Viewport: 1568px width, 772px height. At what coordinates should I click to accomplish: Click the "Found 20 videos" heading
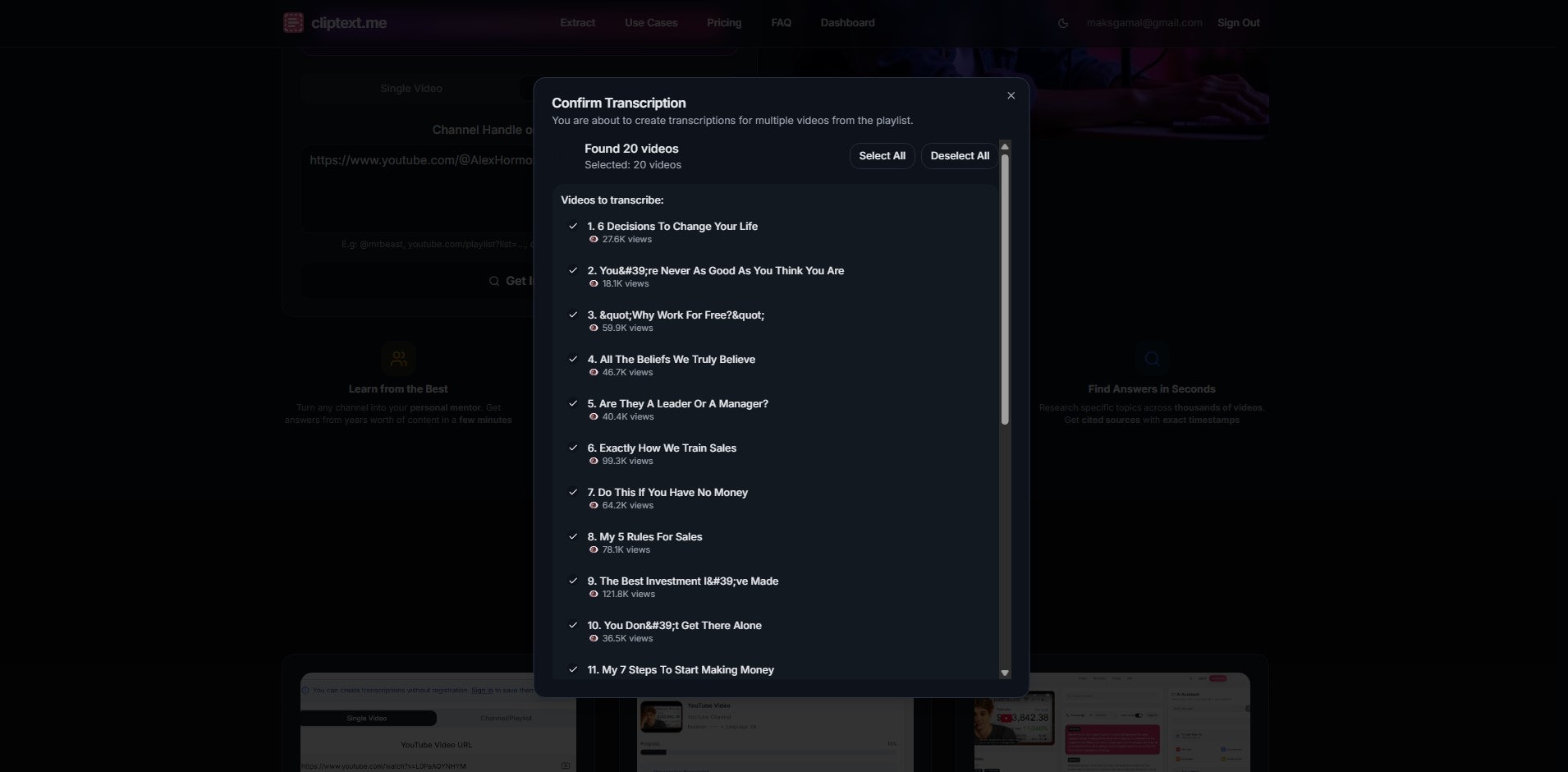point(631,149)
